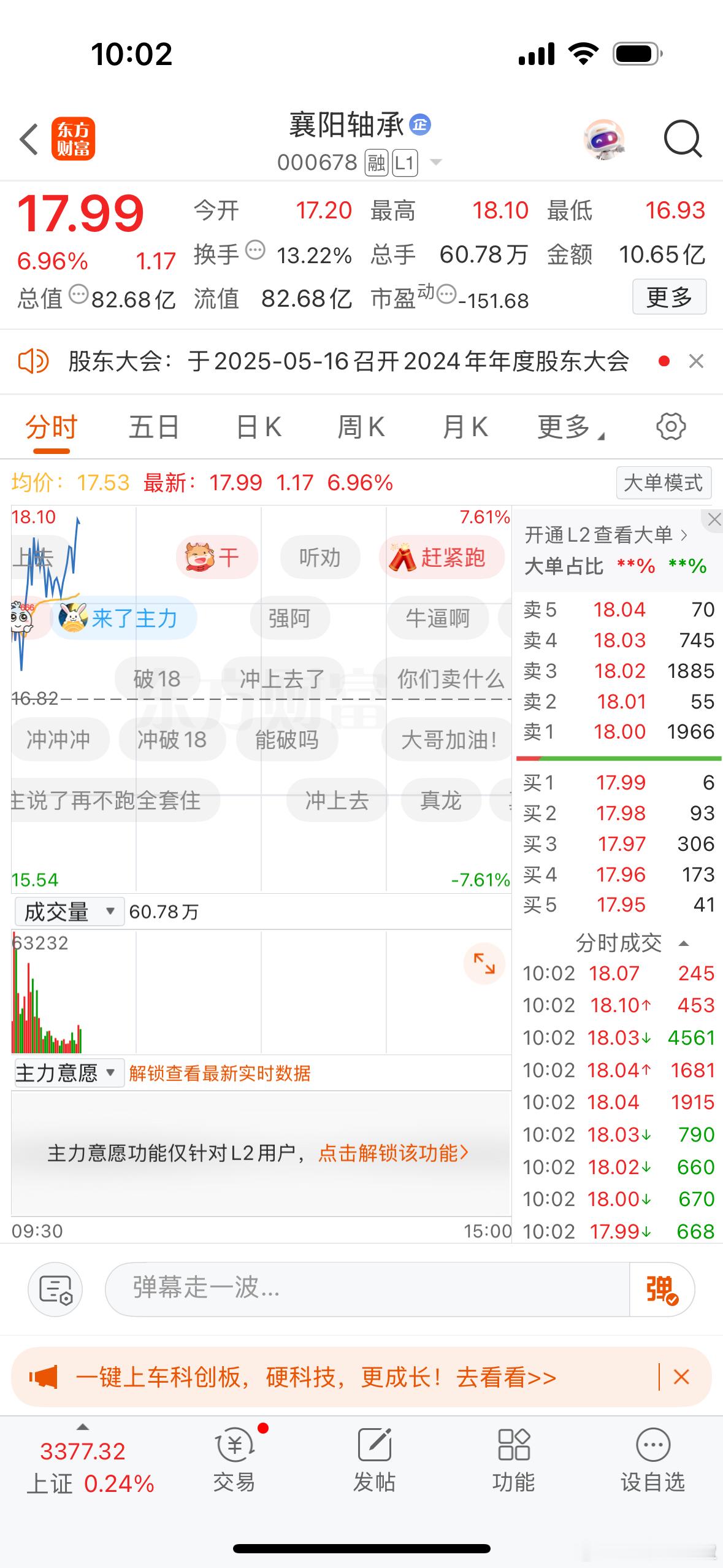This screenshot has height=1568, width=723.
Task: Switch to the 五日 tab
Action: pyautogui.click(x=154, y=427)
